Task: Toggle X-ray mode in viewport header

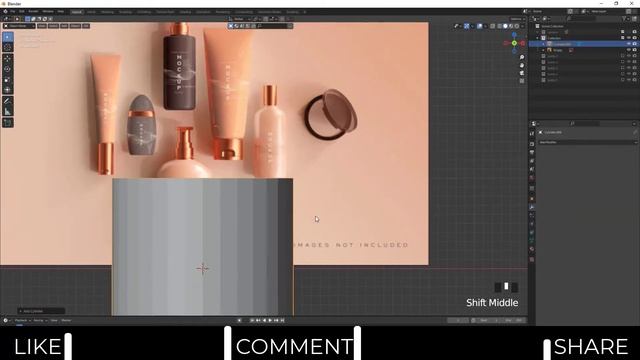Action: 492,26
